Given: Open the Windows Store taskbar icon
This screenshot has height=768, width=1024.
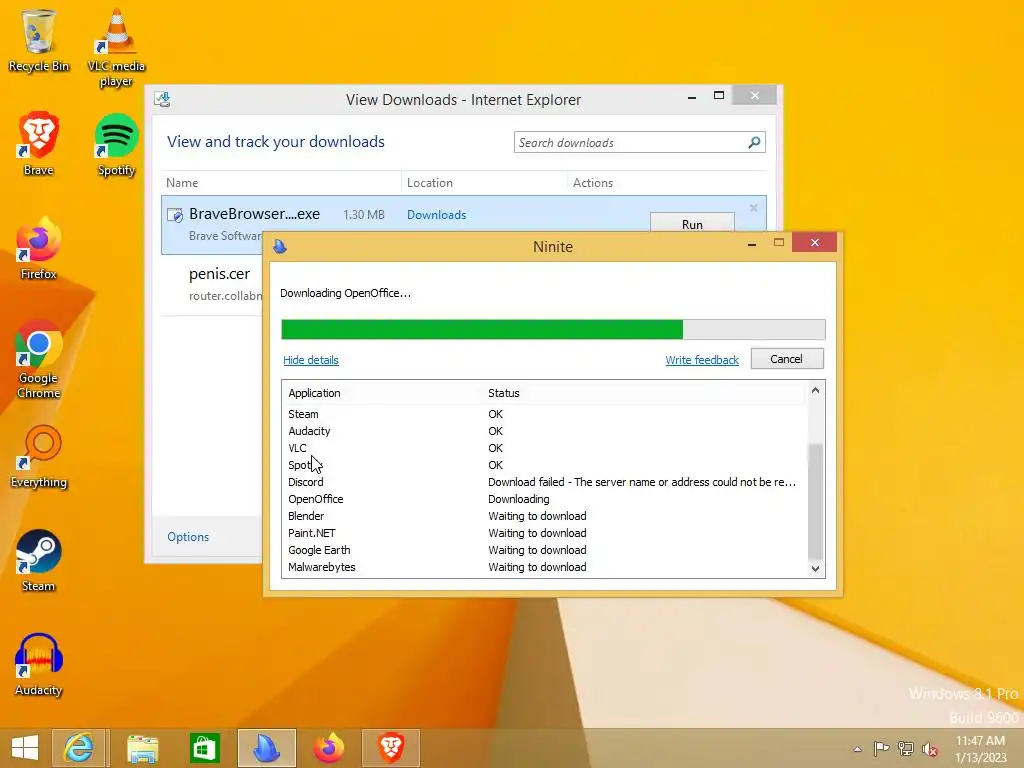Looking at the screenshot, I should [x=204, y=748].
